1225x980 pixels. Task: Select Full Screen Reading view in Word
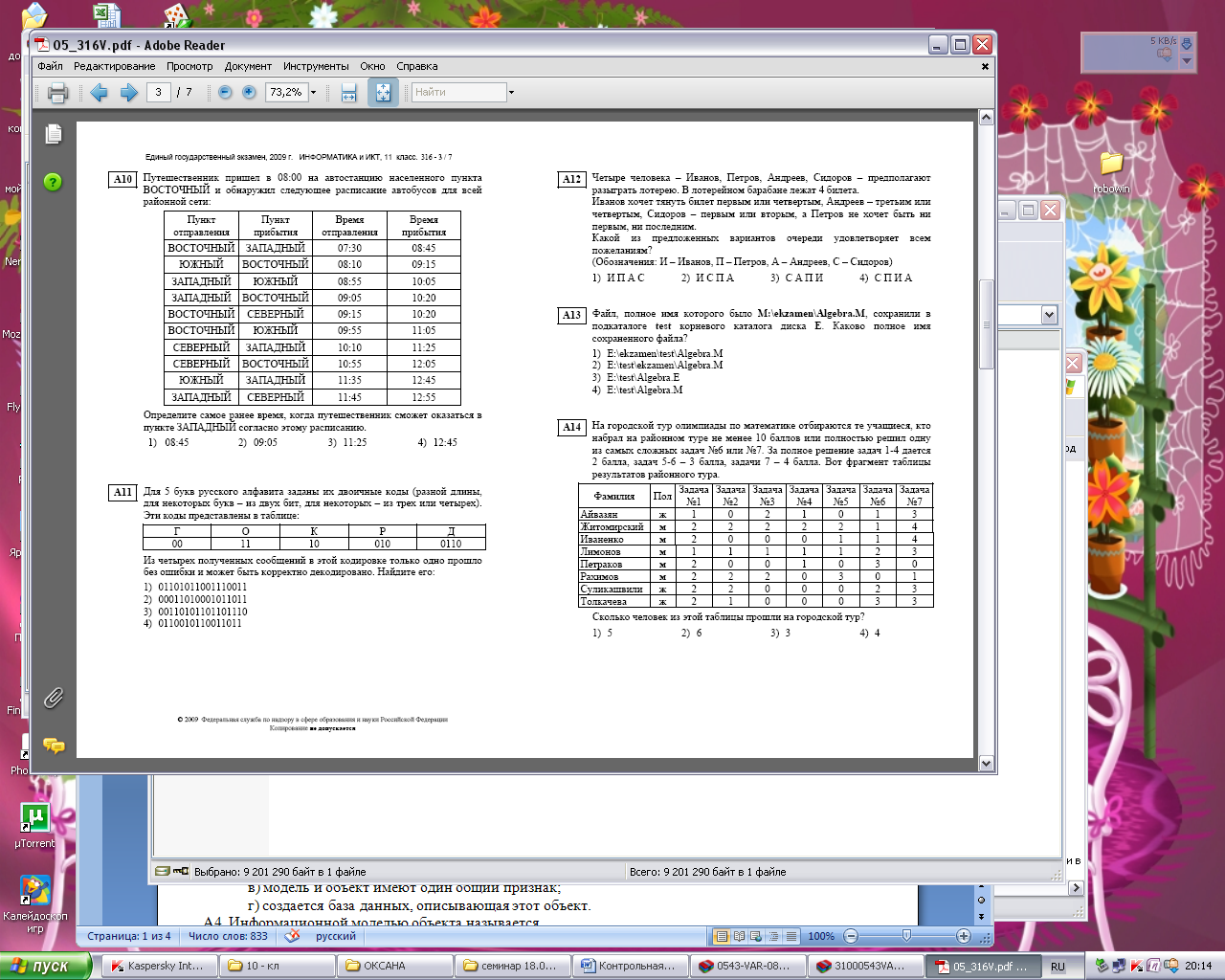point(739,936)
